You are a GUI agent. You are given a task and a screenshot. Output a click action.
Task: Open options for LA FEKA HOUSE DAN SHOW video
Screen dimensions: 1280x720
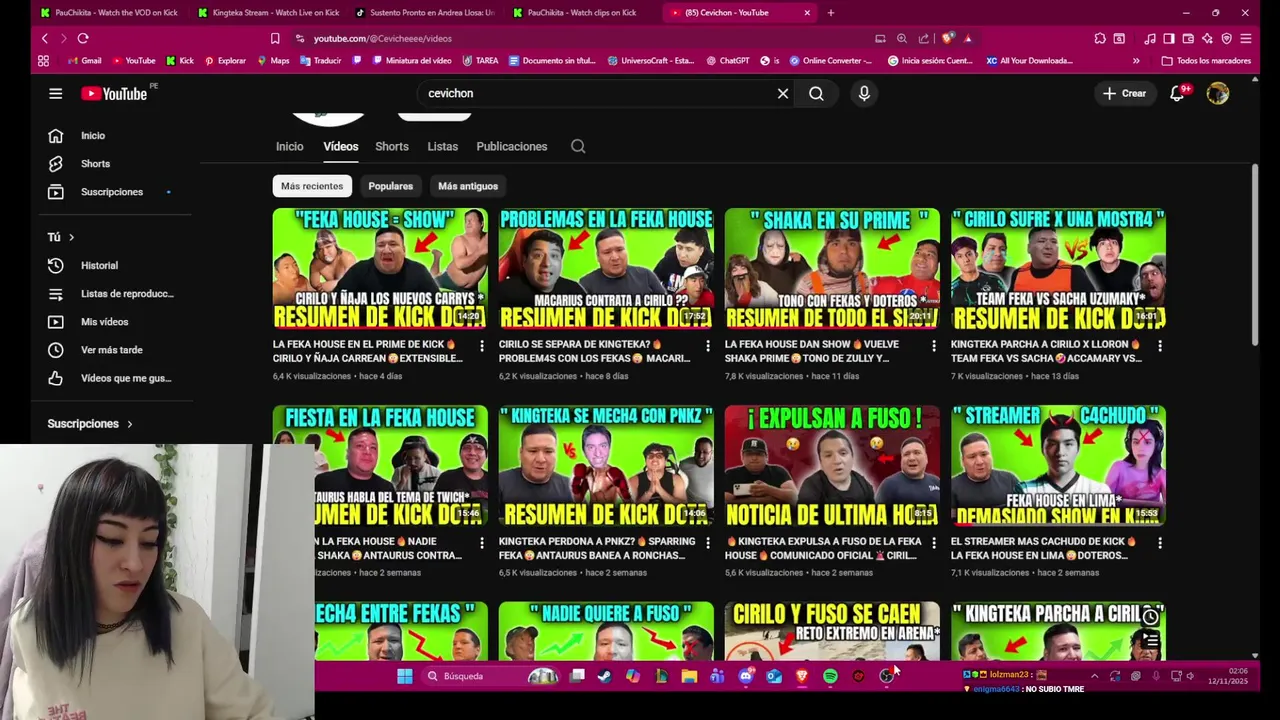pos(934,345)
